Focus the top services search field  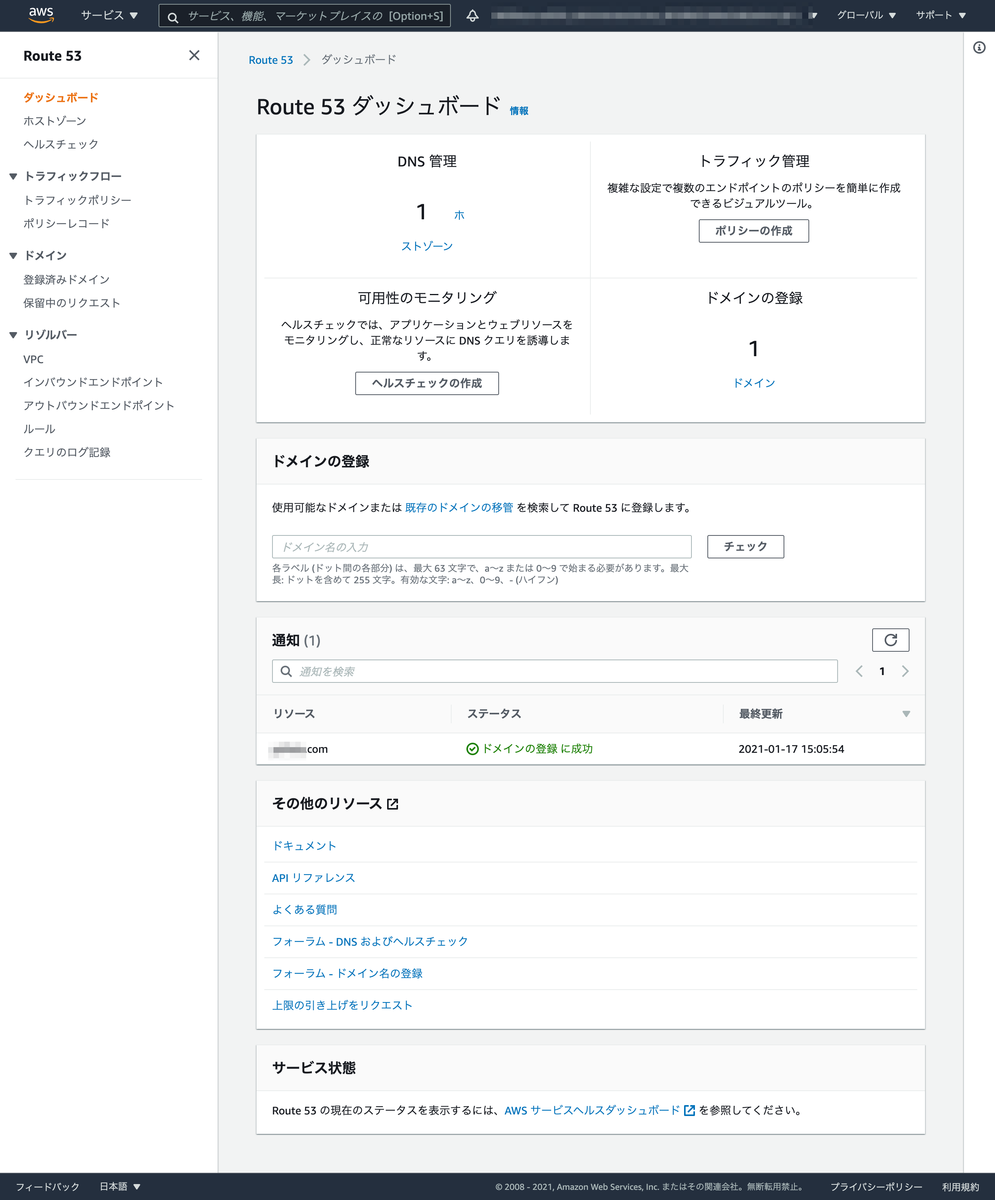point(305,16)
